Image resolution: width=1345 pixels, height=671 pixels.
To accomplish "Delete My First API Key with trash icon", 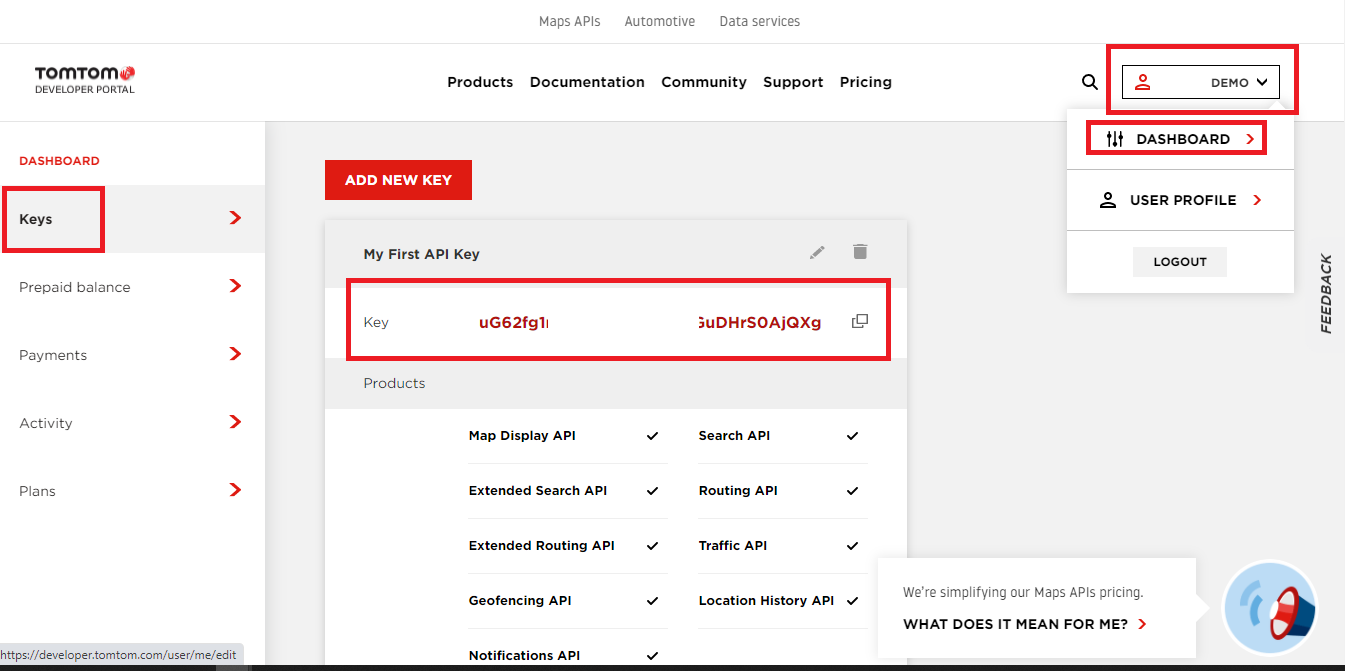I will [860, 252].
